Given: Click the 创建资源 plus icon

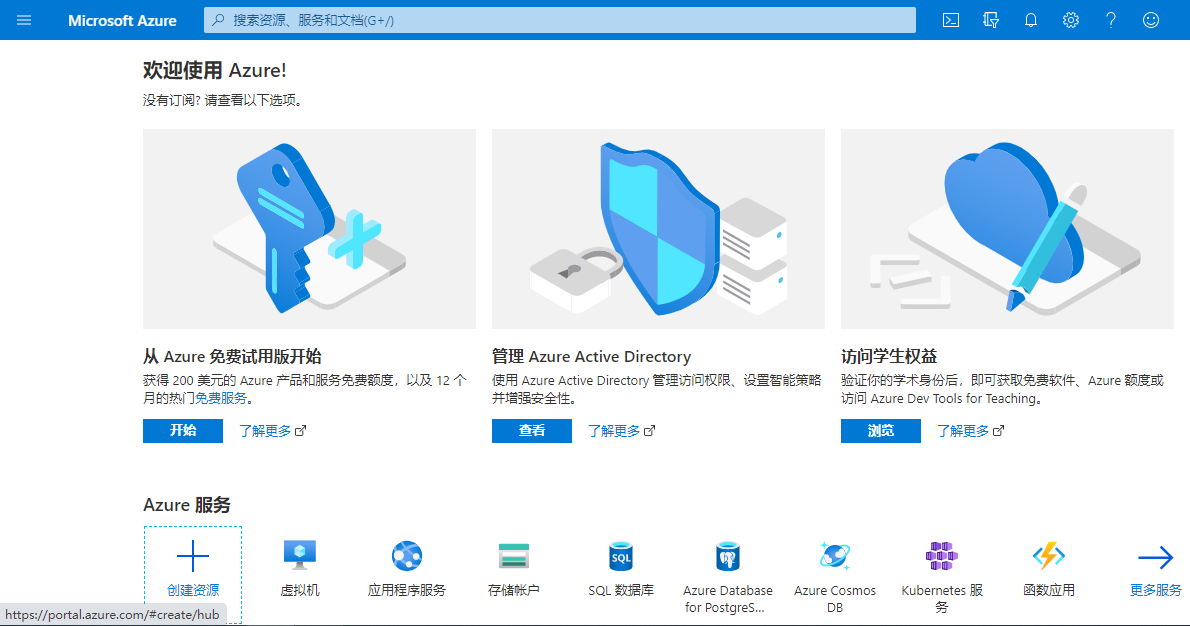Looking at the screenshot, I should [x=193, y=556].
